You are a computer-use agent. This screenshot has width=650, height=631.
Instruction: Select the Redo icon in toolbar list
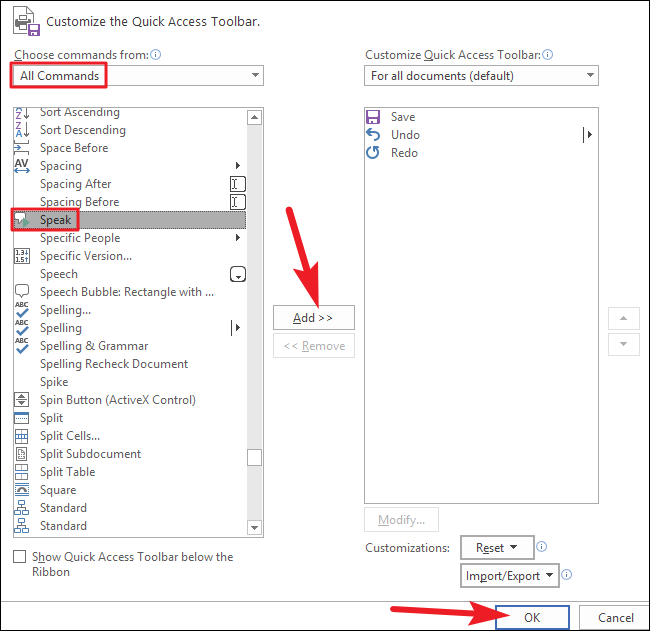[x=373, y=153]
